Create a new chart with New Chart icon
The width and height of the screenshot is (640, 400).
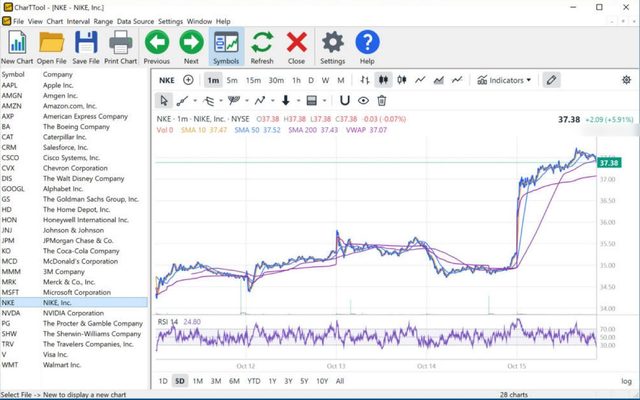click(17, 47)
